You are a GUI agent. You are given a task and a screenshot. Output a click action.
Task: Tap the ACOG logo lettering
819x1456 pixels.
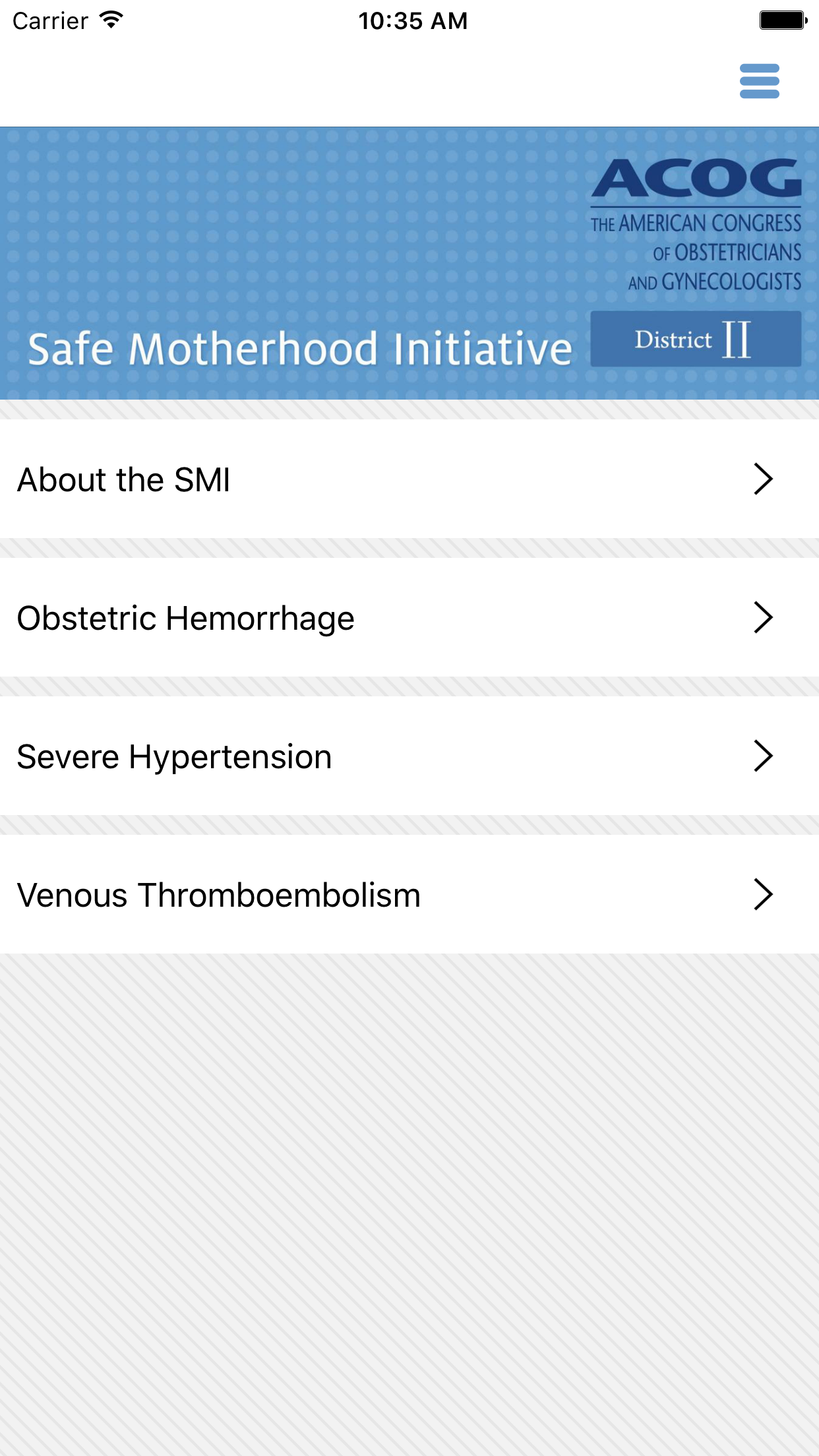[696, 178]
